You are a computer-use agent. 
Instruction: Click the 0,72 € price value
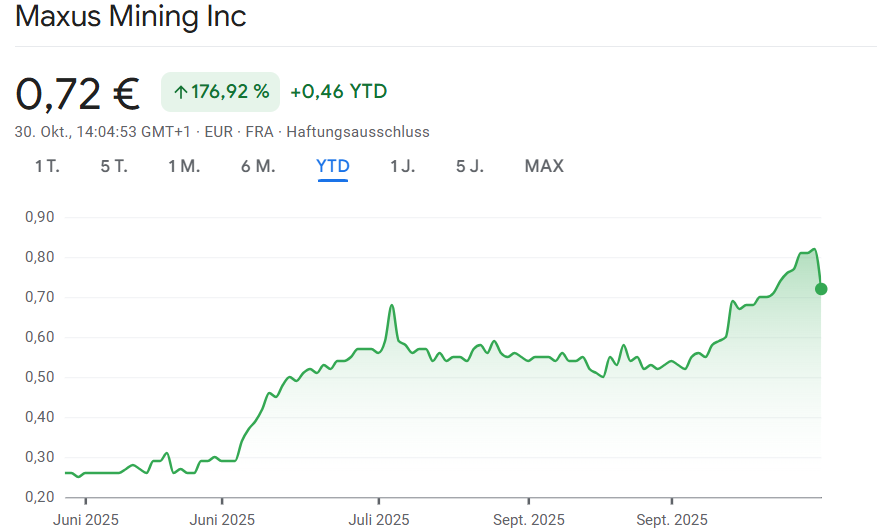click(77, 93)
